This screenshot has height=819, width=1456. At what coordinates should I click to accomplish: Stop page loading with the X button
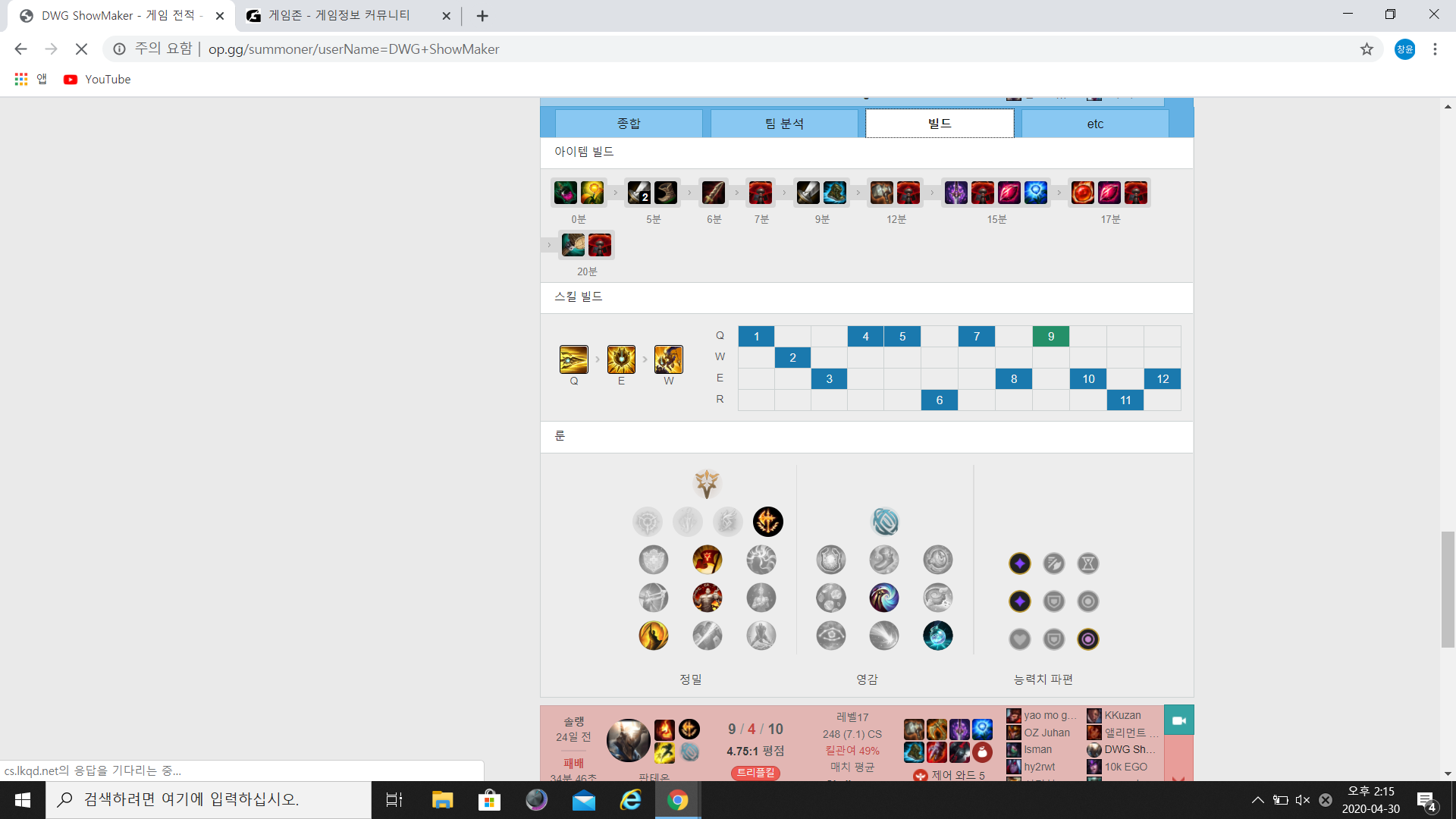point(81,49)
